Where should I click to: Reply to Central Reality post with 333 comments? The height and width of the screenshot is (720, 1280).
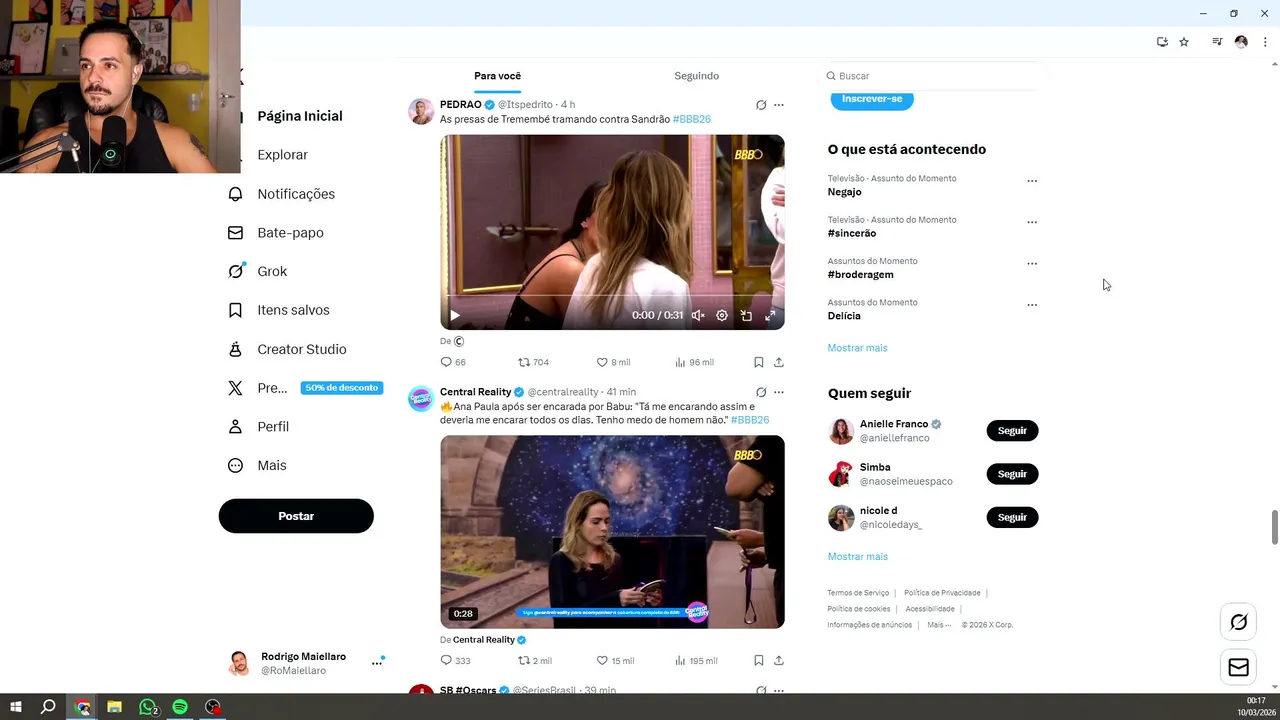[x=446, y=660]
